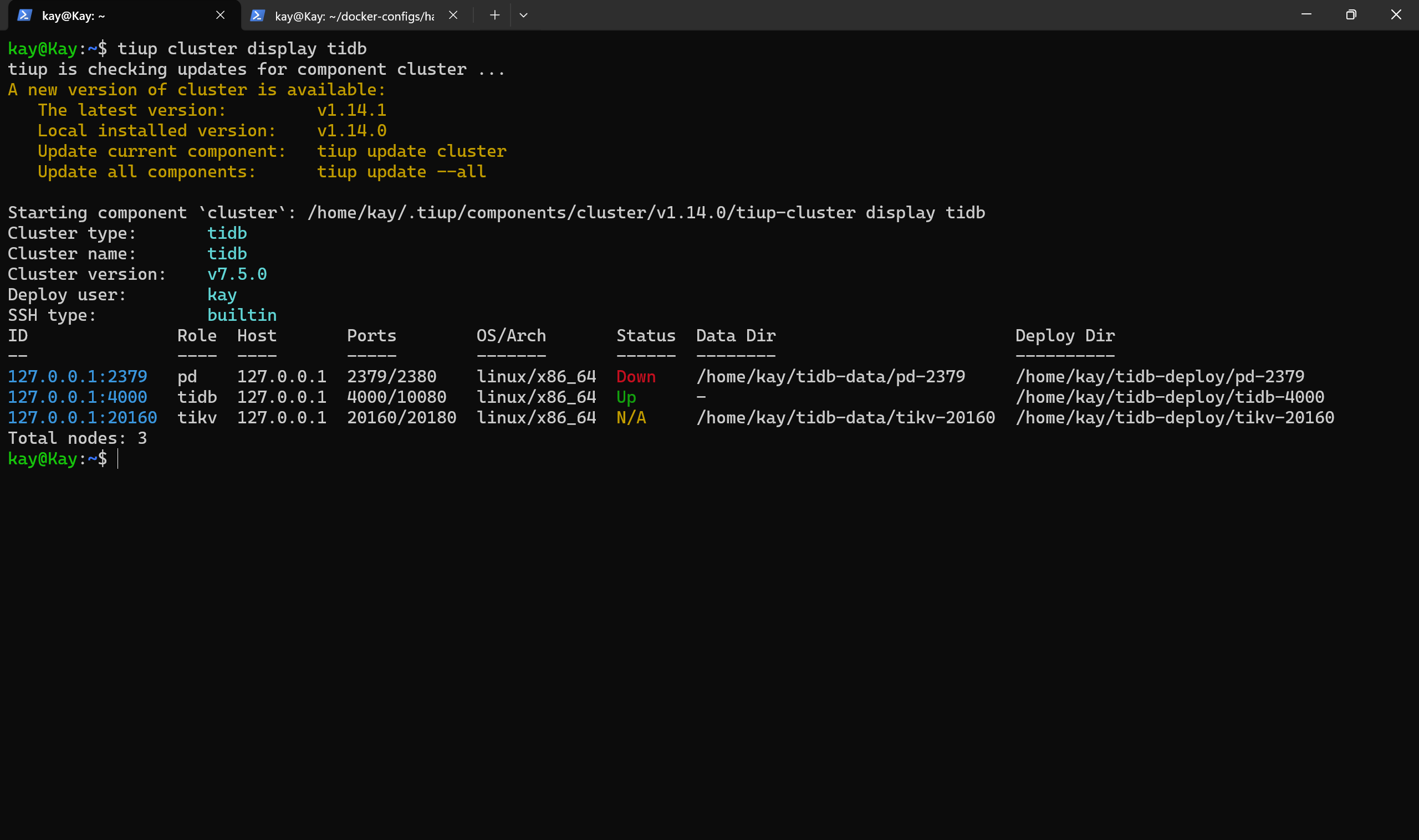Click data dir /home/kay/tidb-data/tikv-20160

point(845,417)
